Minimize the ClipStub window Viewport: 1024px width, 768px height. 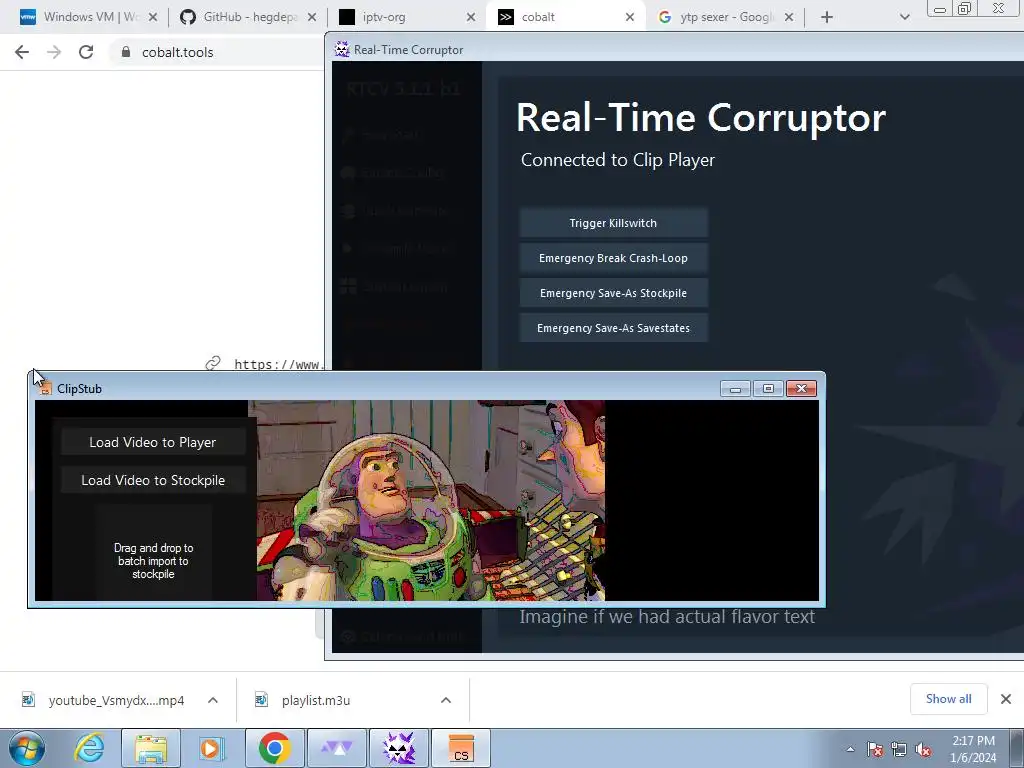pyautogui.click(x=735, y=389)
